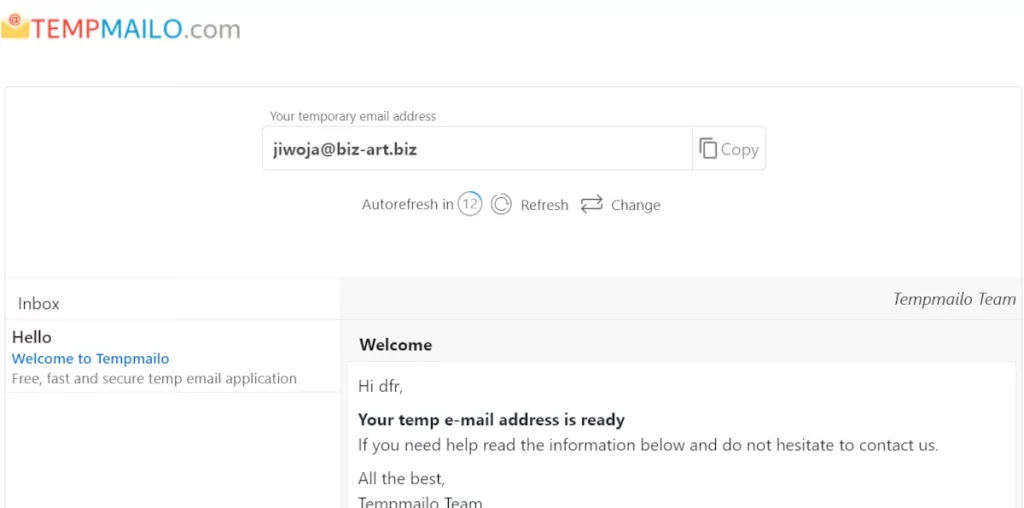This screenshot has width=1024, height=508.
Task: Change the temporary email address
Action: click(x=635, y=205)
